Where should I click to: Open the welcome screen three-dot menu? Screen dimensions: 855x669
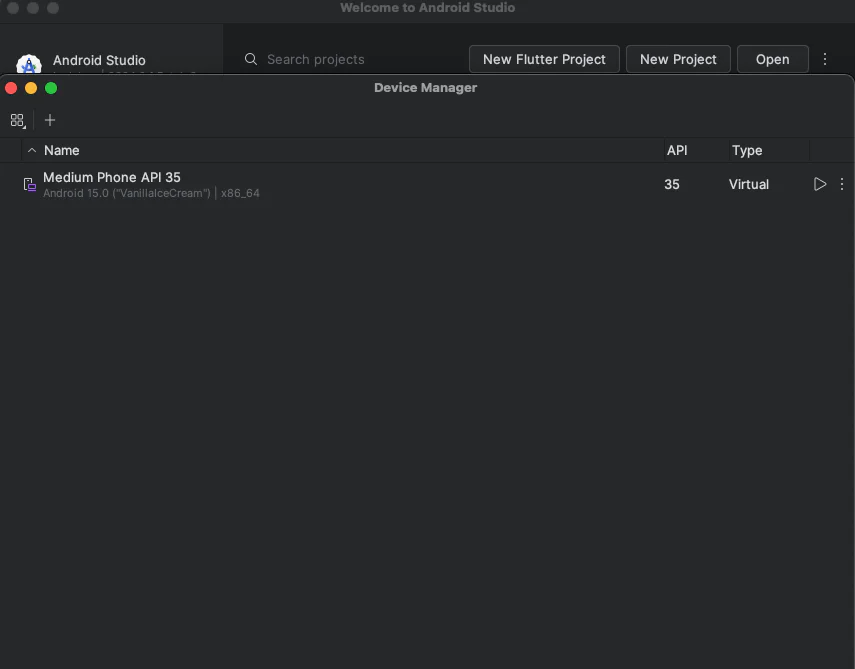pyautogui.click(x=825, y=59)
